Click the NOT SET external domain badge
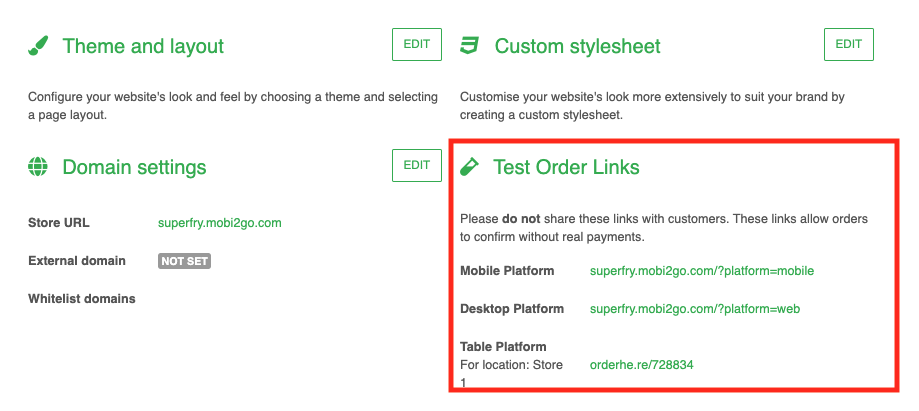The image size is (919, 411). (184, 261)
